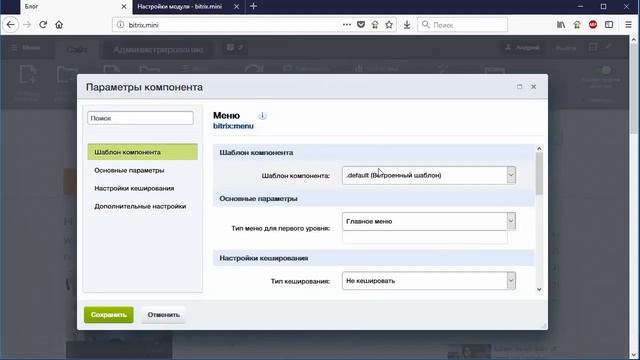
Task: Click the Настройки кеширования section header
Action: pos(373,258)
